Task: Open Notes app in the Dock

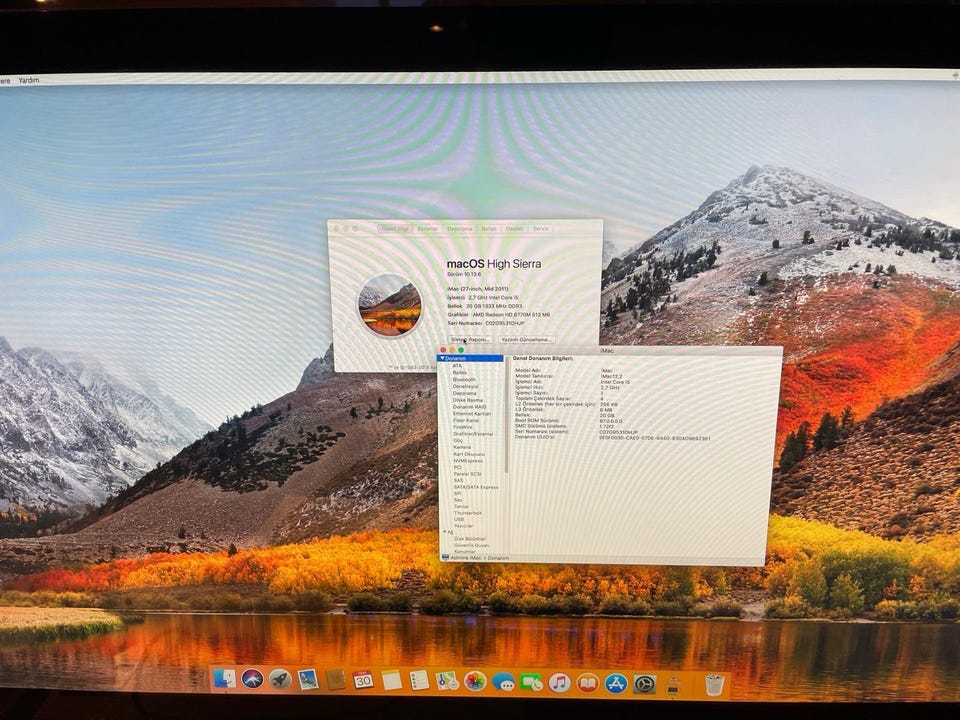Action: [391, 680]
